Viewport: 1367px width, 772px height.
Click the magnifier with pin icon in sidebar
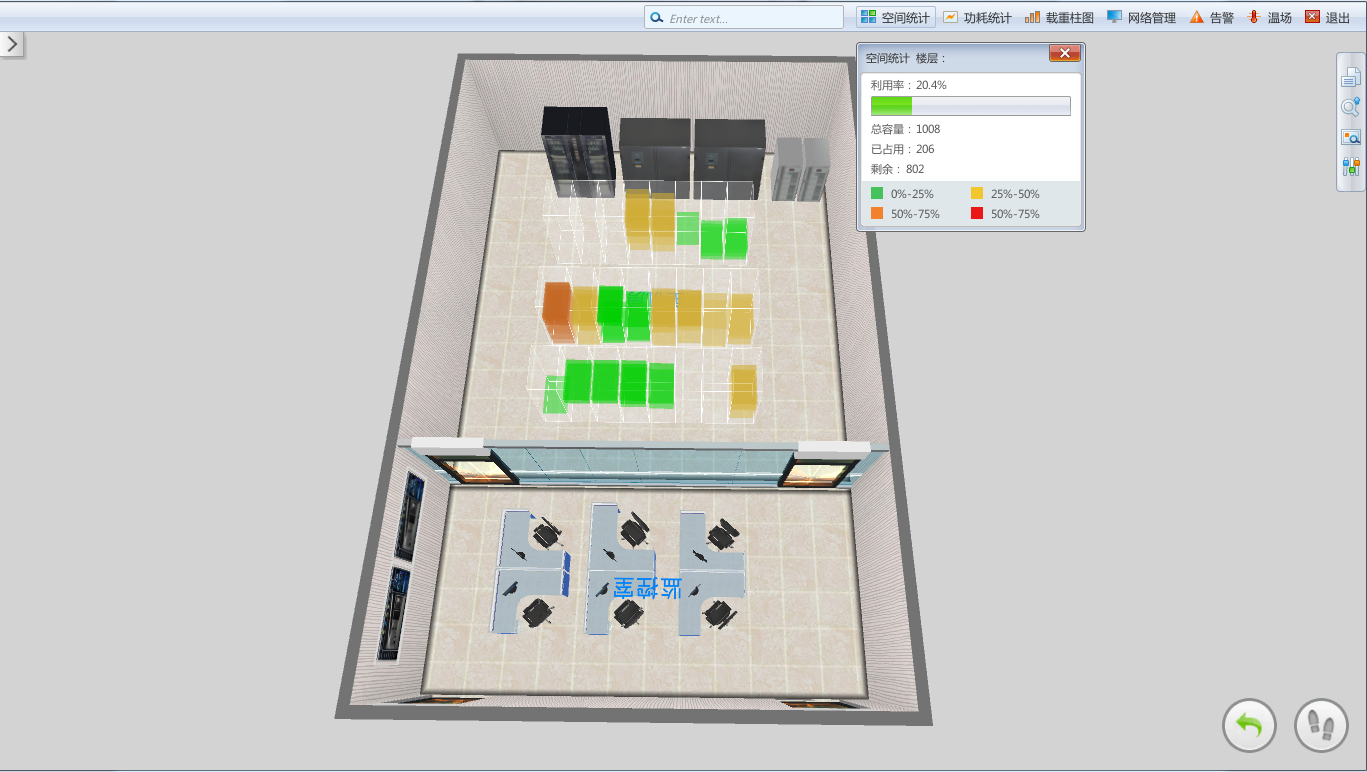point(1350,107)
